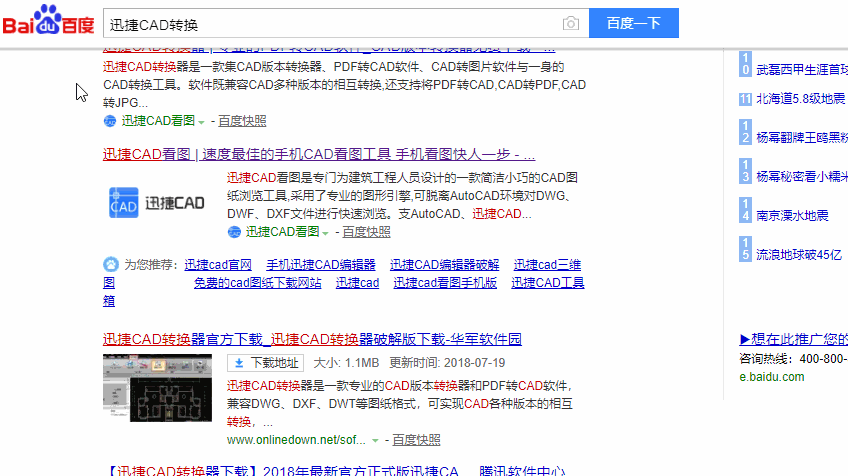
Task: Expand dropdown arrow after second 迅捷CAD看图 source
Action: pyautogui.click(x=326, y=233)
